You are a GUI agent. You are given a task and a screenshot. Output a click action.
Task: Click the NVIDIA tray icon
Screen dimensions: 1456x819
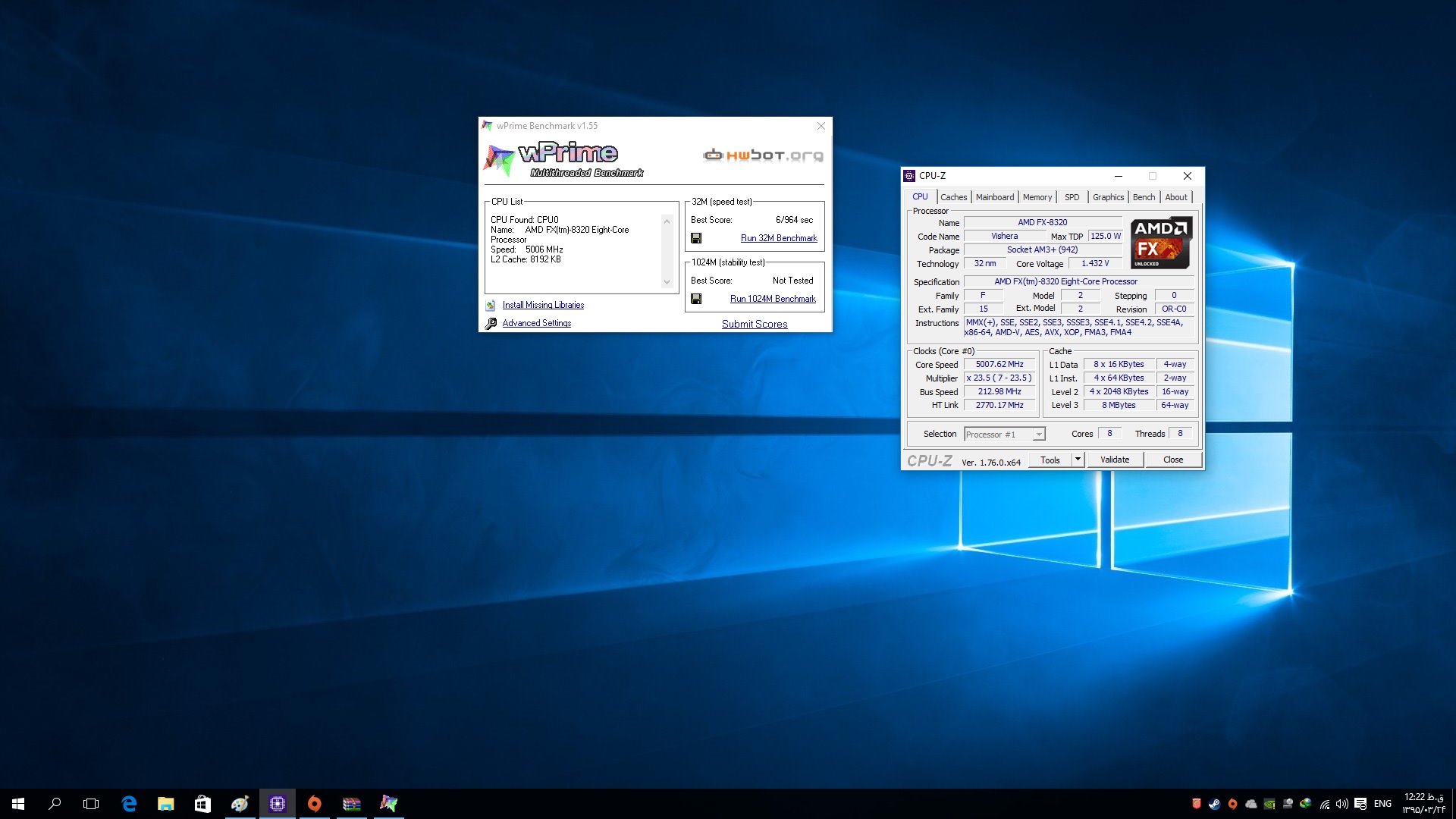1269,804
